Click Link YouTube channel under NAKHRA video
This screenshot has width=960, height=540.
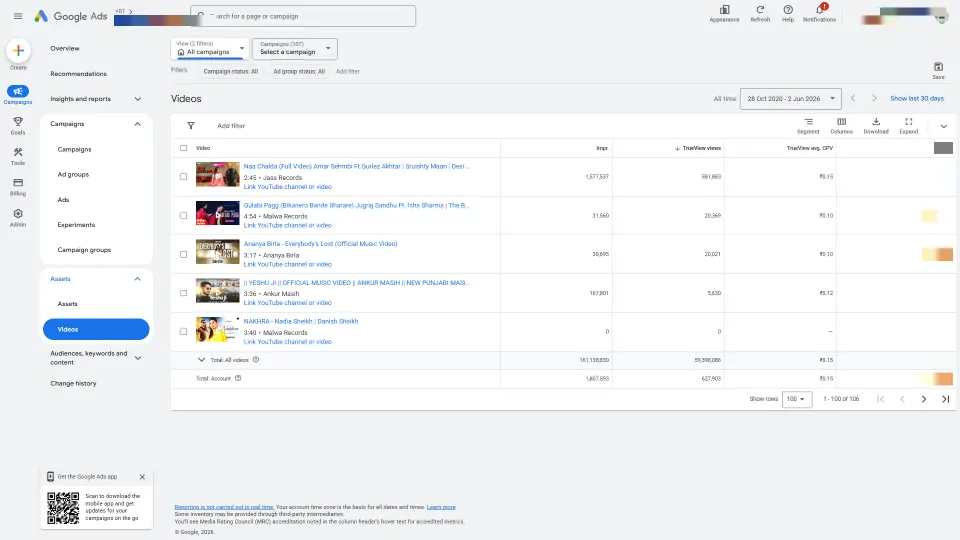coord(287,342)
